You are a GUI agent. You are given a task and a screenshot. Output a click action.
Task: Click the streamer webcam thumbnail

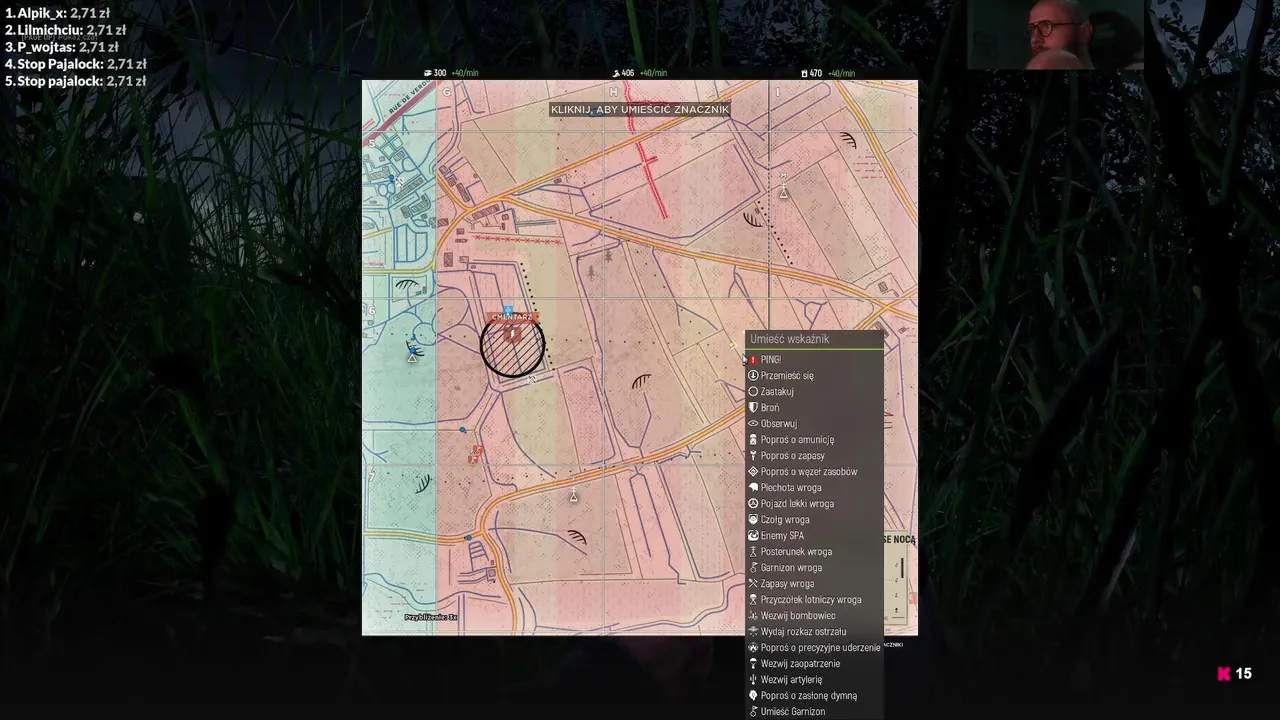1055,34
